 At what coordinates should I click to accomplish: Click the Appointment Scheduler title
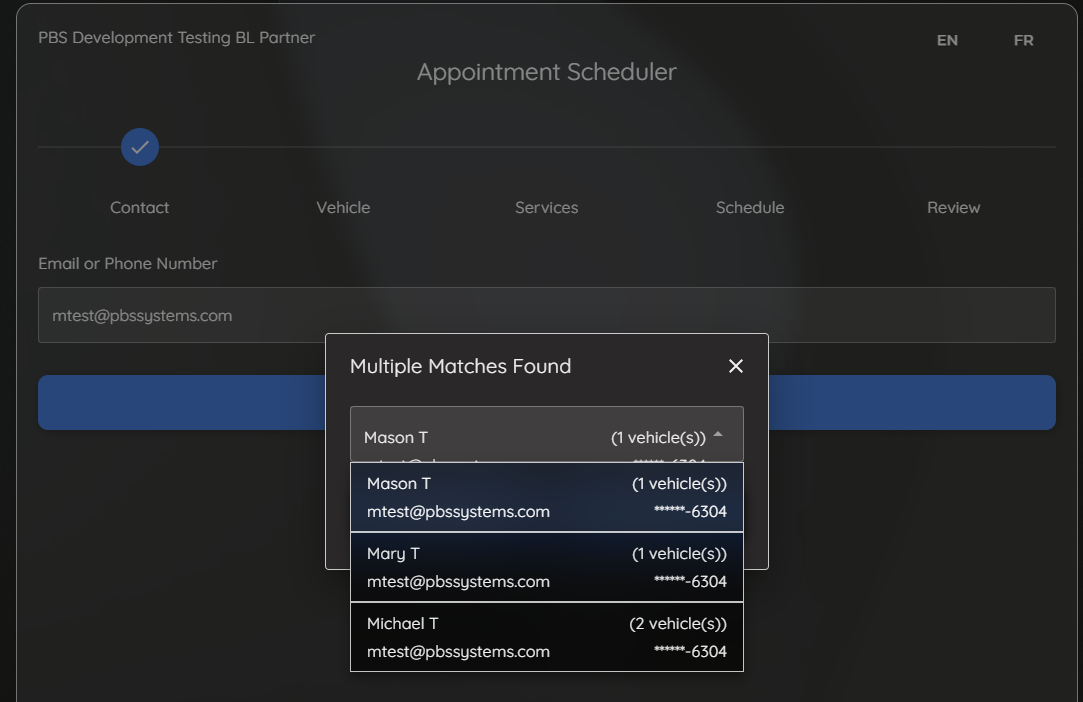click(546, 72)
